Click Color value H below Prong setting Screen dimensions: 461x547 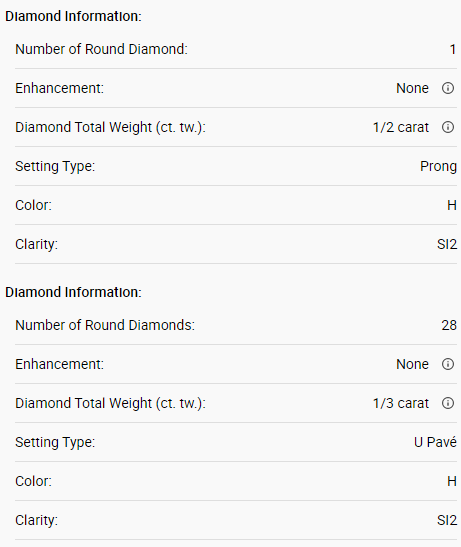(x=452, y=205)
